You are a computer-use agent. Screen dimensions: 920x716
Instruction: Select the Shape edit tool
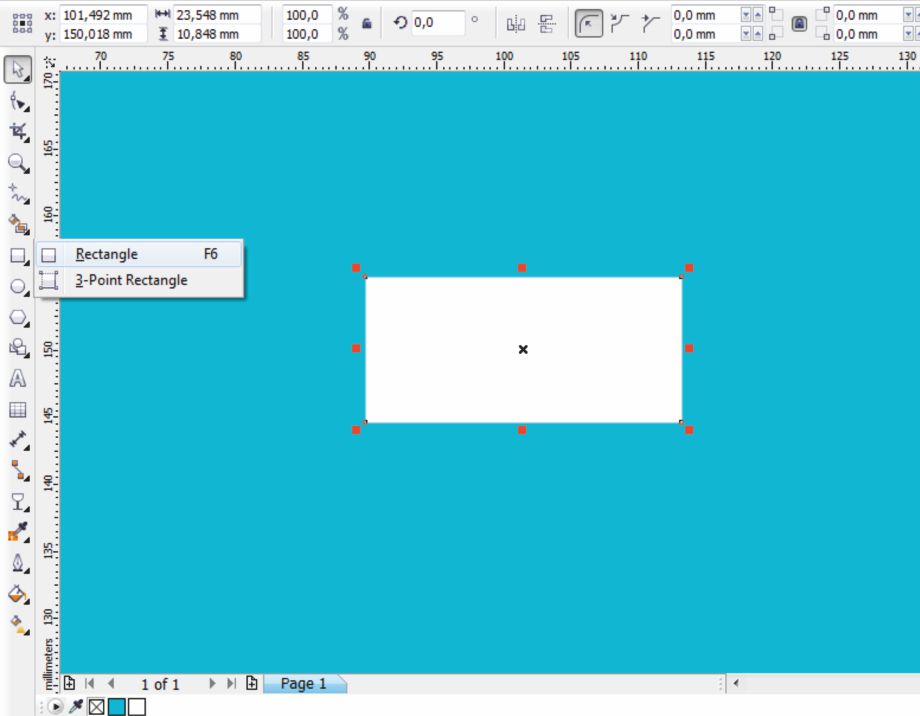(x=19, y=102)
